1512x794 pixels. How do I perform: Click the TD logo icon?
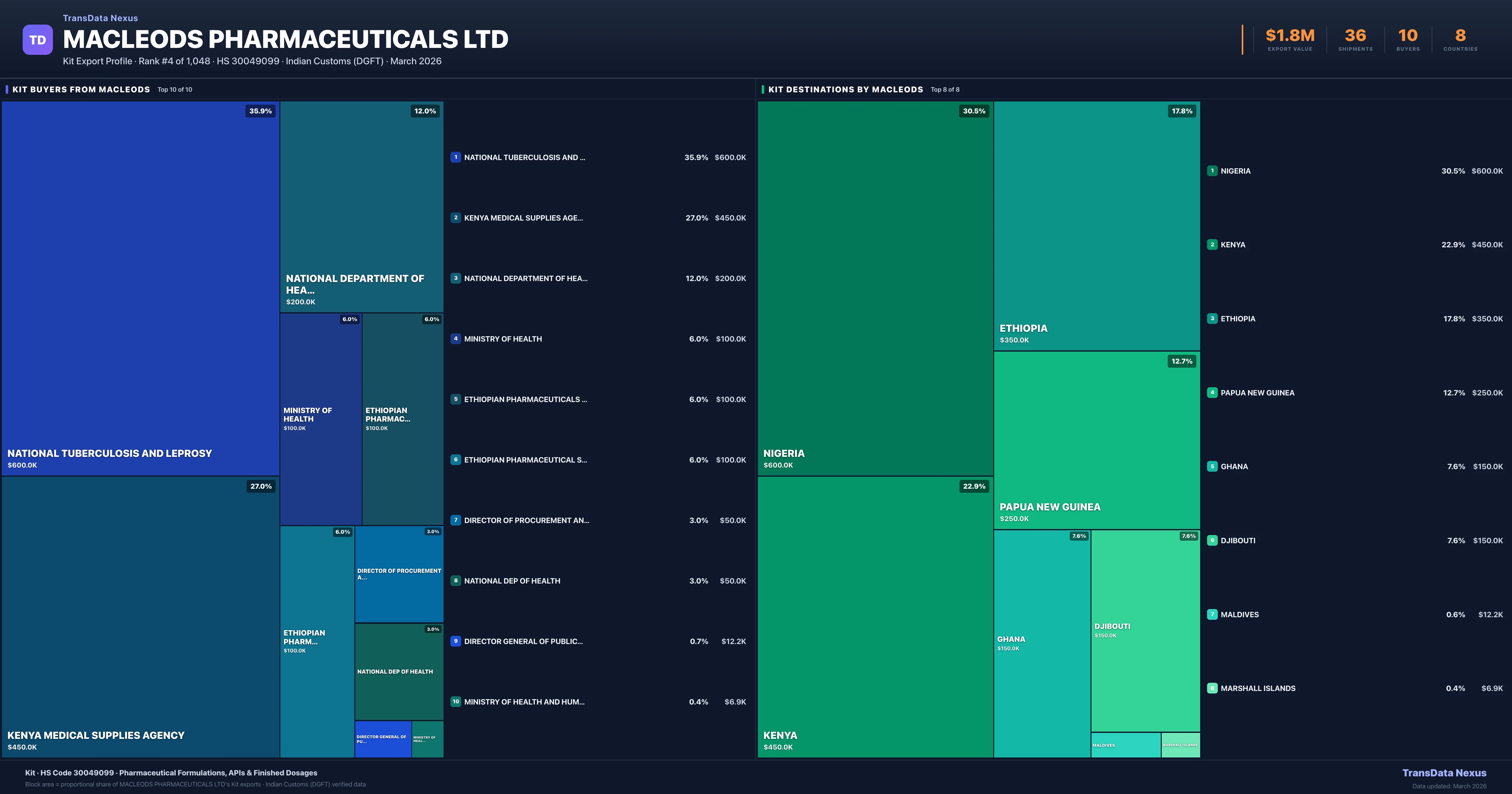click(37, 39)
